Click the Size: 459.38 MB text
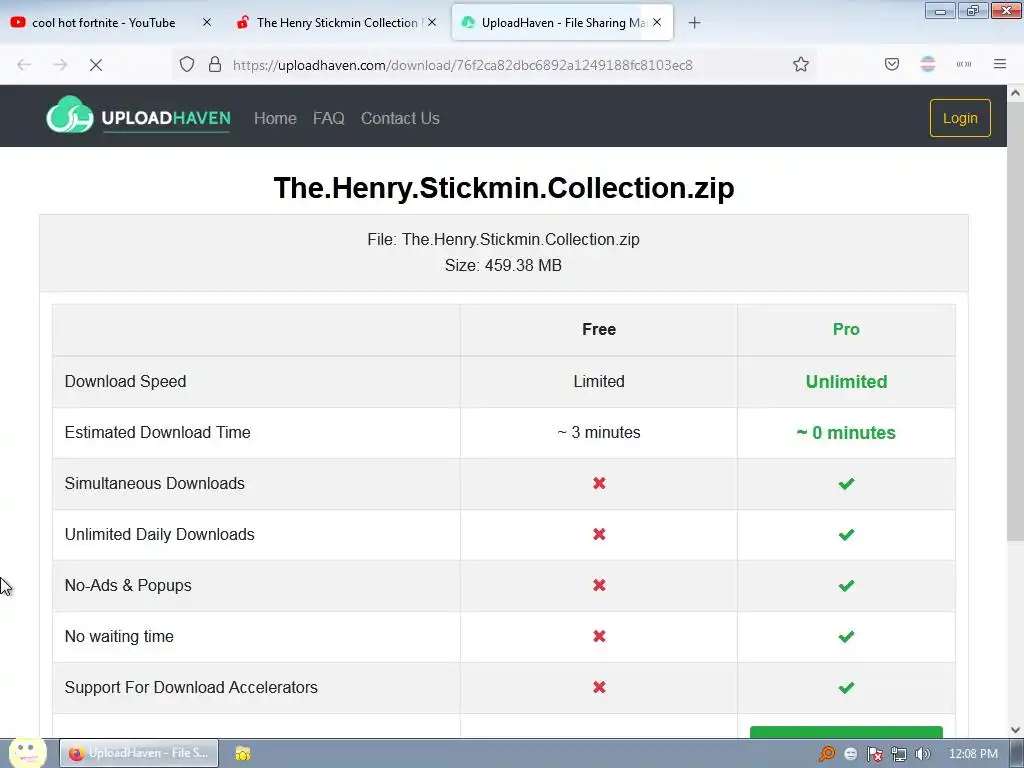 click(x=504, y=265)
